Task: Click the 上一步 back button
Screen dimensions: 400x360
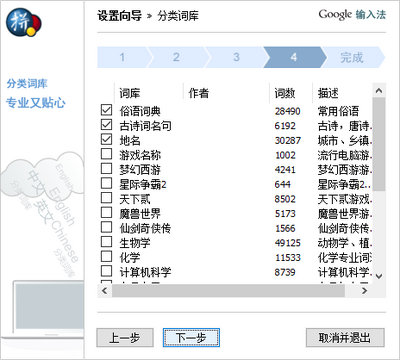Action: coord(125,338)
